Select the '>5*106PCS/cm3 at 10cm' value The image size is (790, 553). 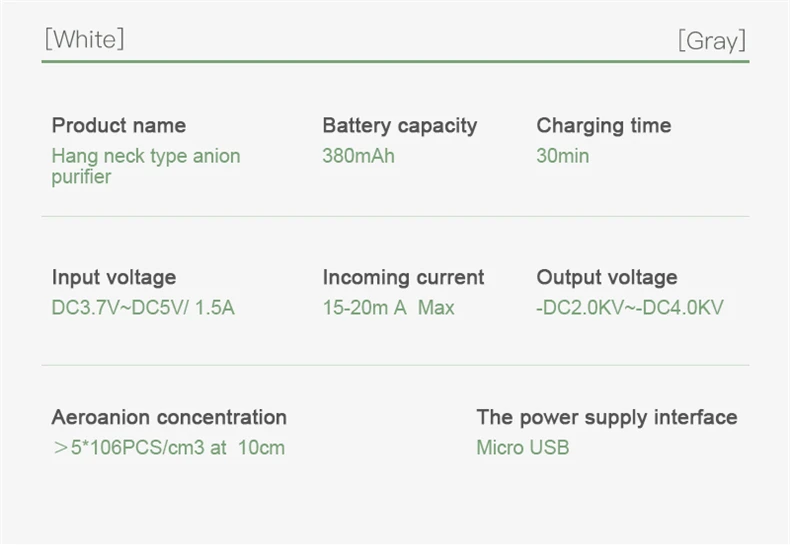pyautogui.click(x=168, y=448)
